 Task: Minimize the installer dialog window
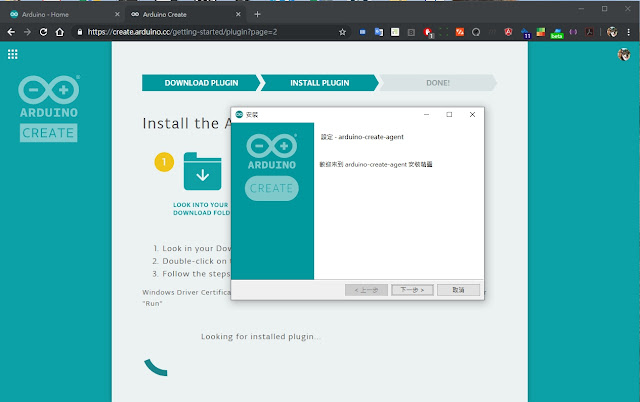pyautogui.click(x=426, y=115)
